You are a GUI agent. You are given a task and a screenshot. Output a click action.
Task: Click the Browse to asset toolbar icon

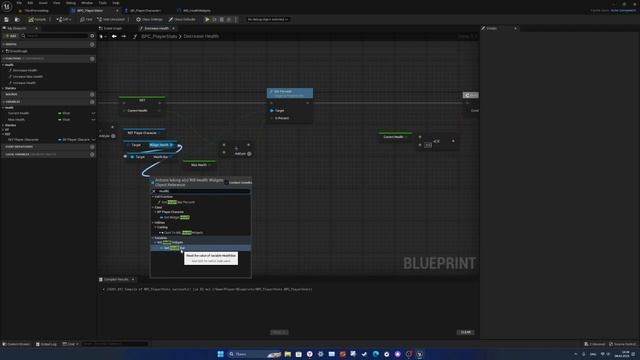point(17,19)
